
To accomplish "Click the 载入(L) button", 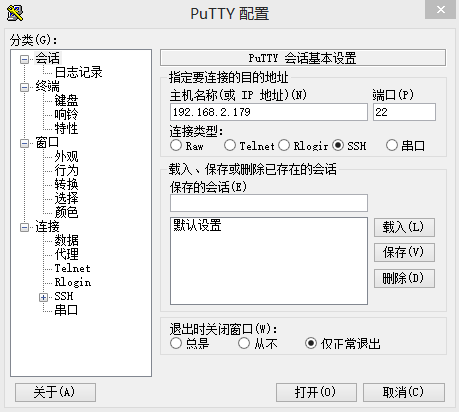I will (x=404, y=227).
